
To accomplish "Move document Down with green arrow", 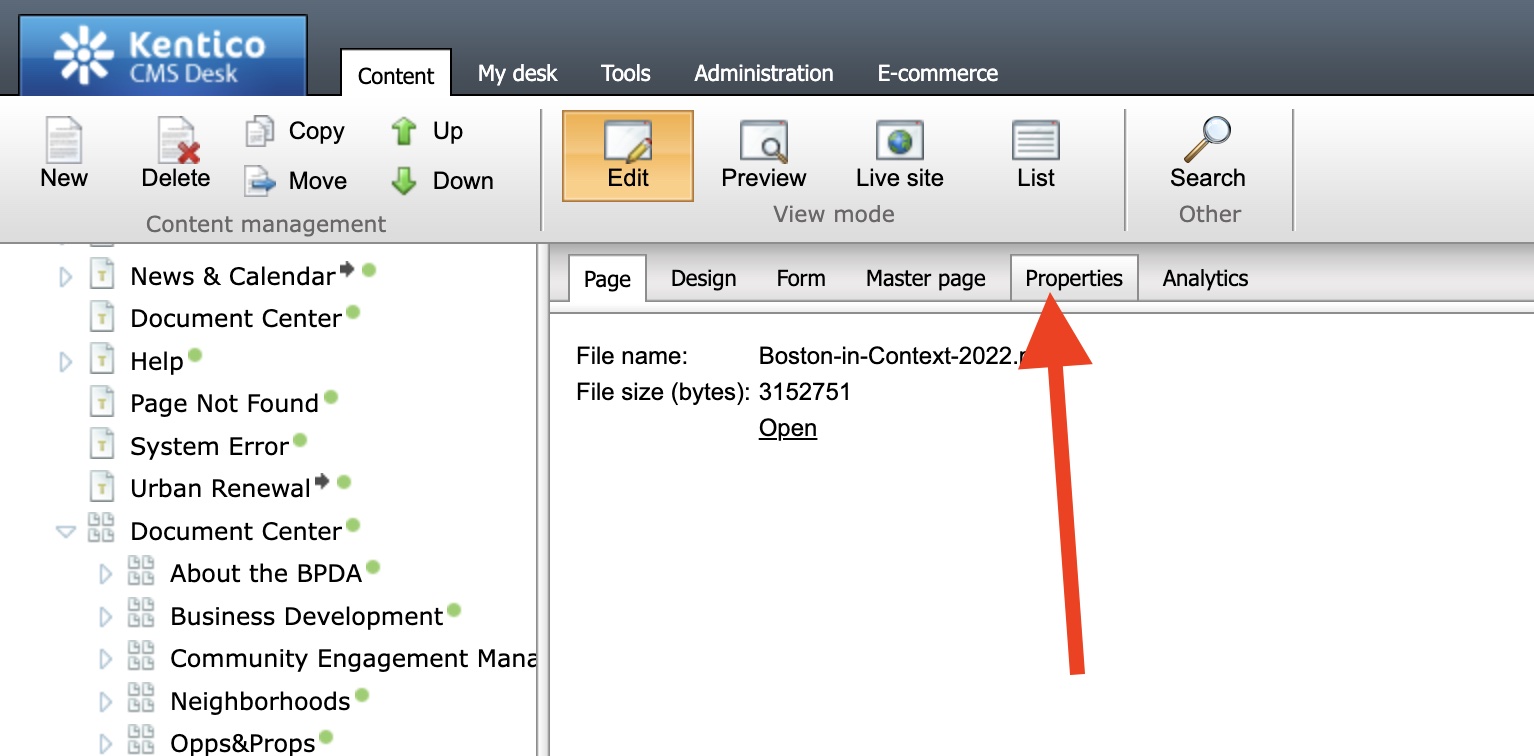I will 404,181.
